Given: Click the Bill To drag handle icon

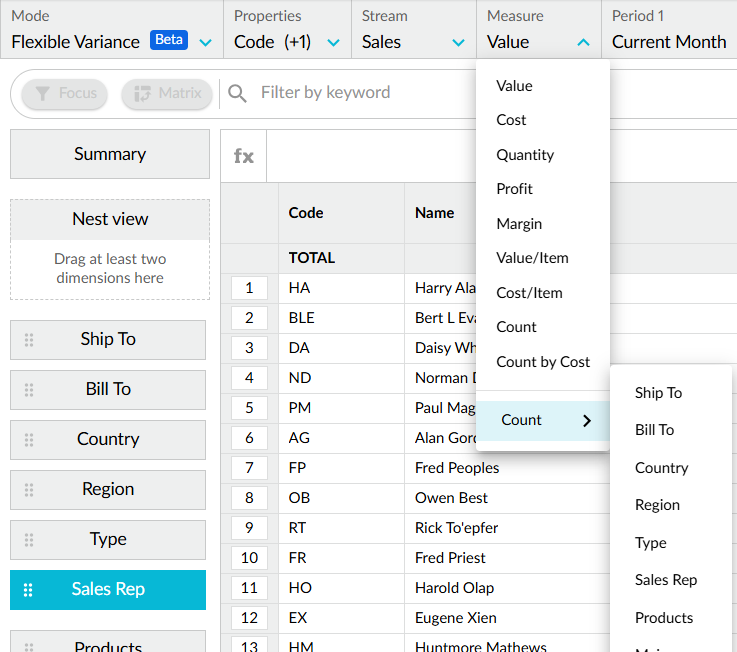Looking at the screenshot, I should pos(29,390).
